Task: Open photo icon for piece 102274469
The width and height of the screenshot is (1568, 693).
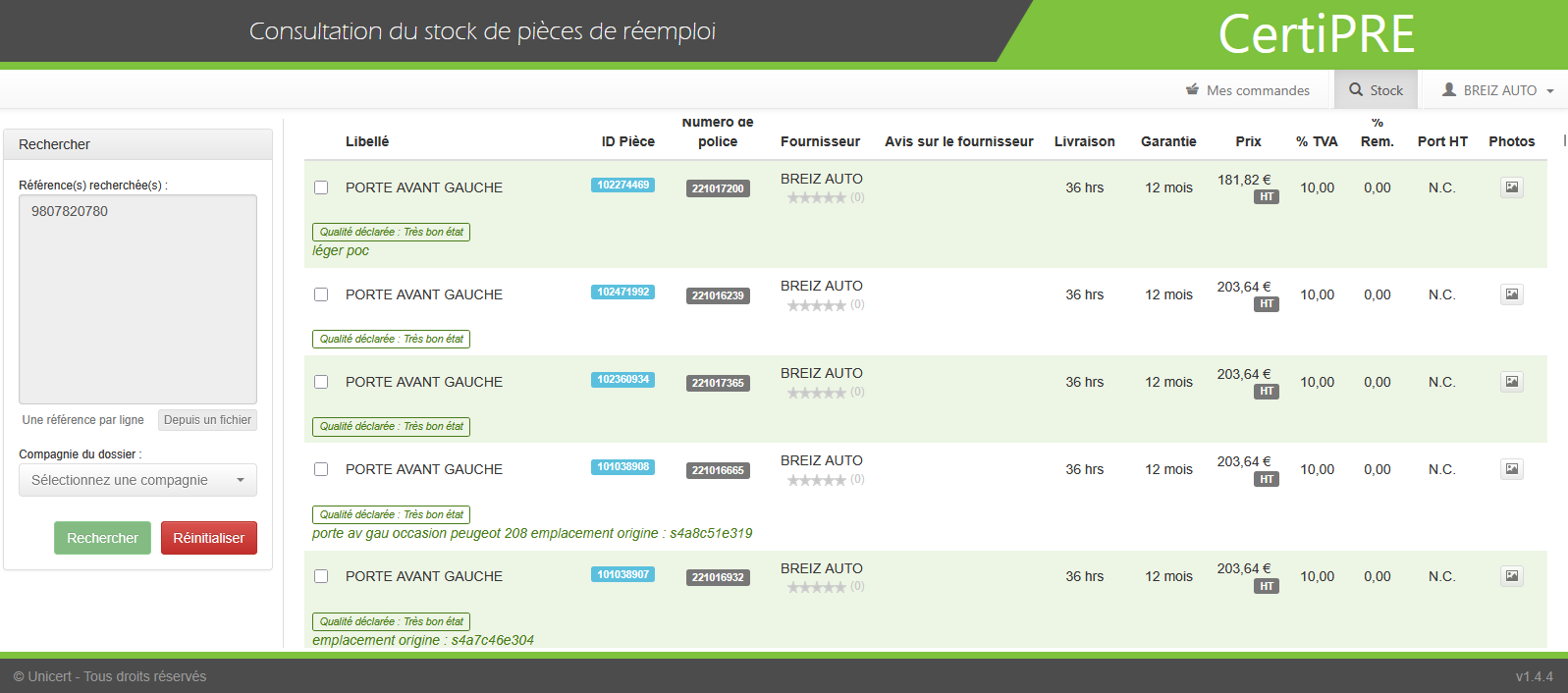Action: 1511,187
